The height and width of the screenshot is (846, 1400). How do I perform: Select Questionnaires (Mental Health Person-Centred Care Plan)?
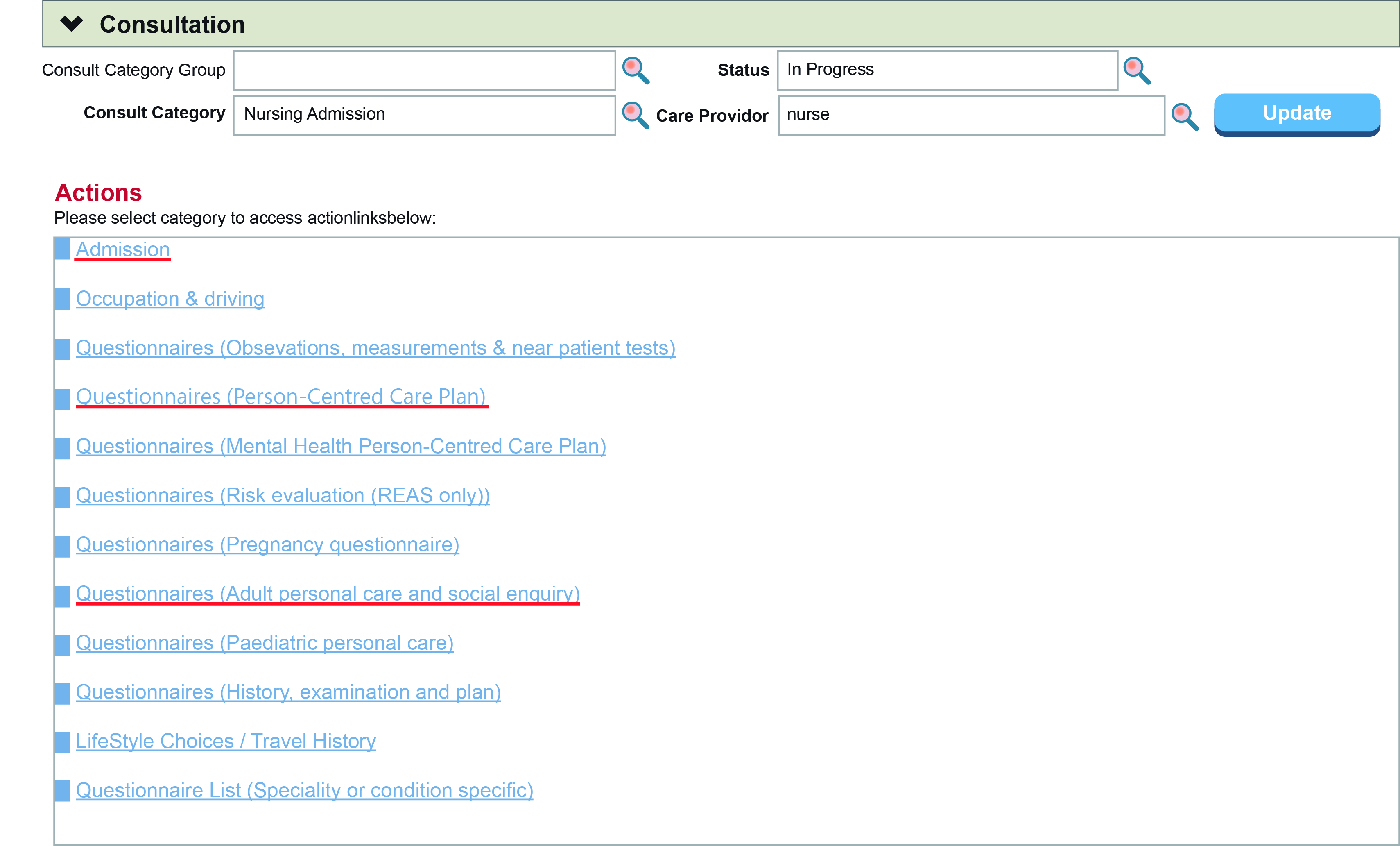[340, 446]
